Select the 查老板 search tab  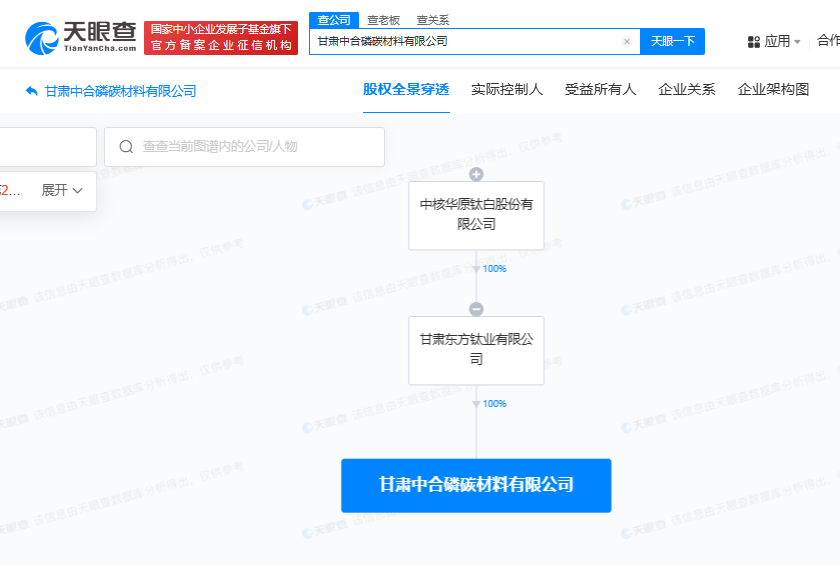pos(384,20)
